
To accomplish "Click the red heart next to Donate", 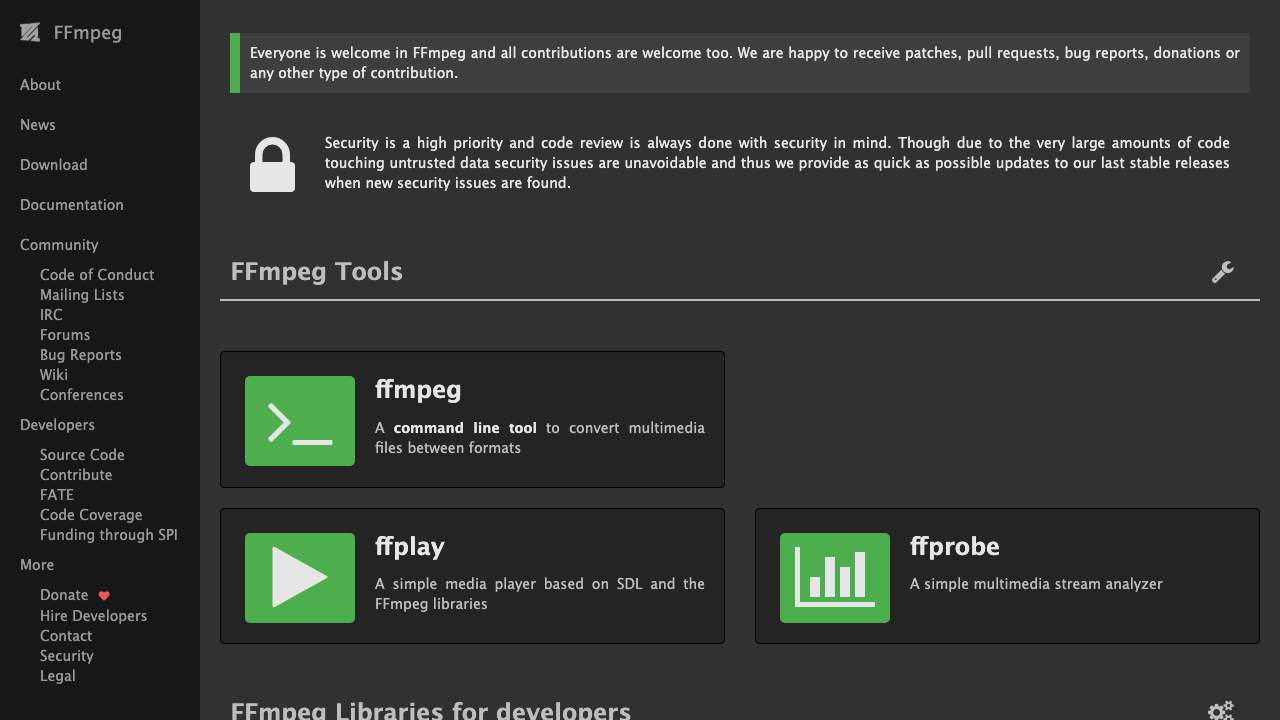I will [x=104, y=595].
